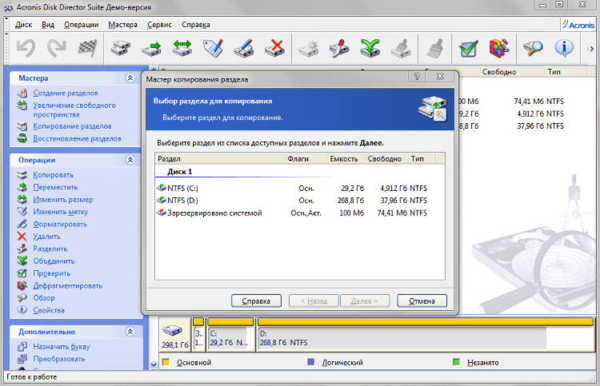The height and width of the screenshot is (386, 600).
Task: Click Дефрагментировать operation link
Action: click(x=67, y=285)
